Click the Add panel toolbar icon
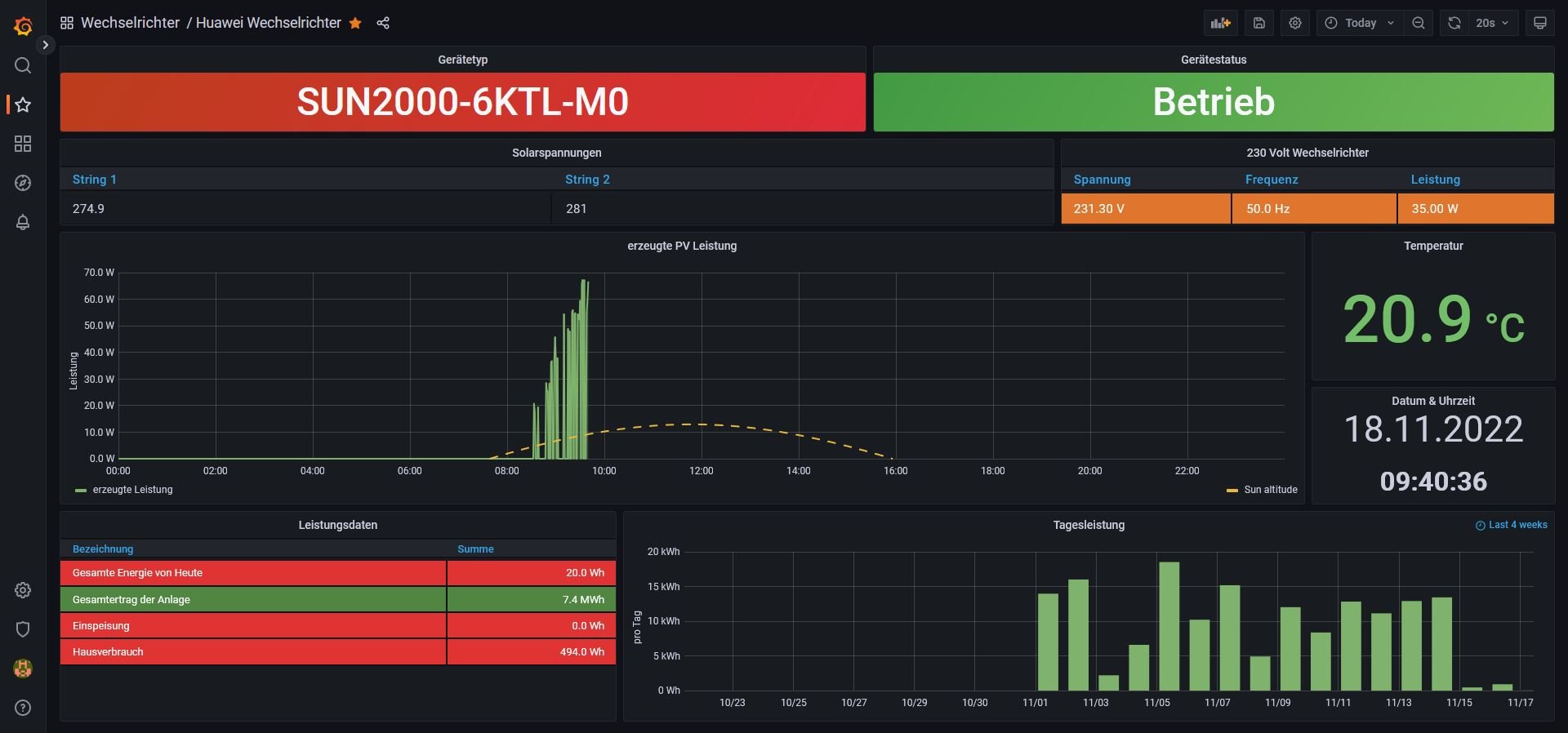 [x=1220, y=23]
